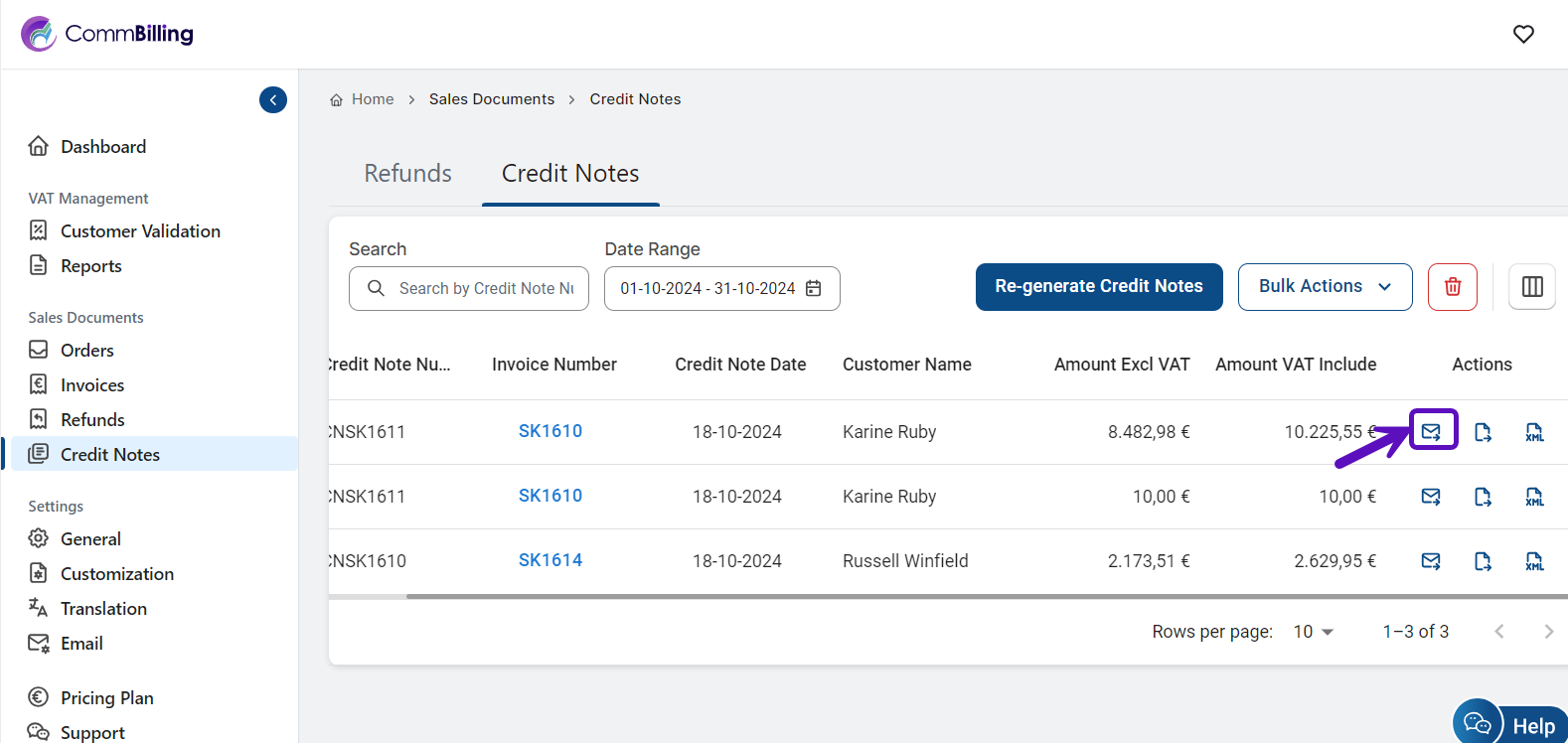This screenshot has height=743, width=1568.
Task: Click the heart favorites icon
Action: tap(1522, 34)
